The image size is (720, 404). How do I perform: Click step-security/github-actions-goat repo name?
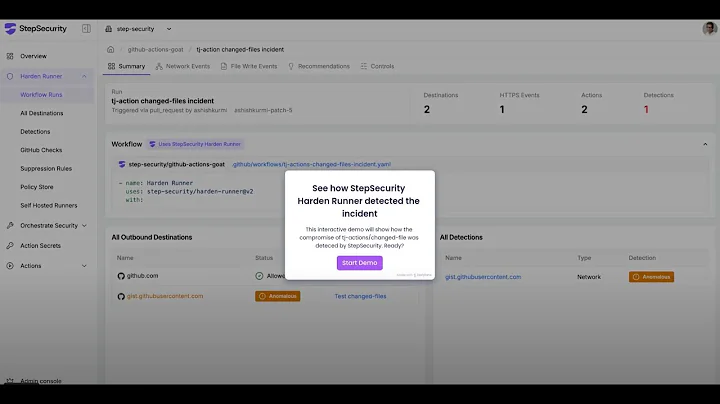coord(176,164)
